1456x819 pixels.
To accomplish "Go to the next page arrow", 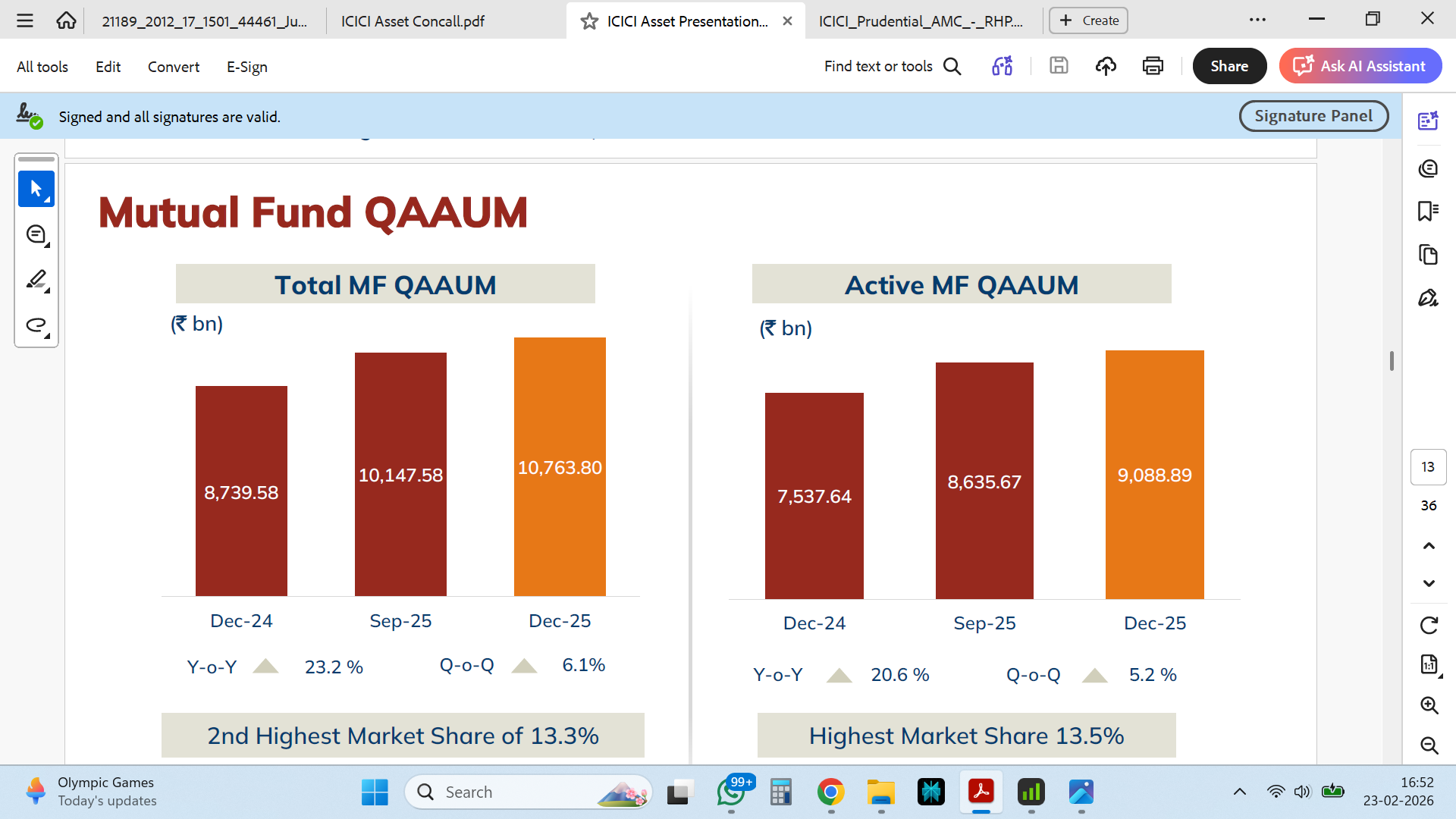I will coord(1429,583).
